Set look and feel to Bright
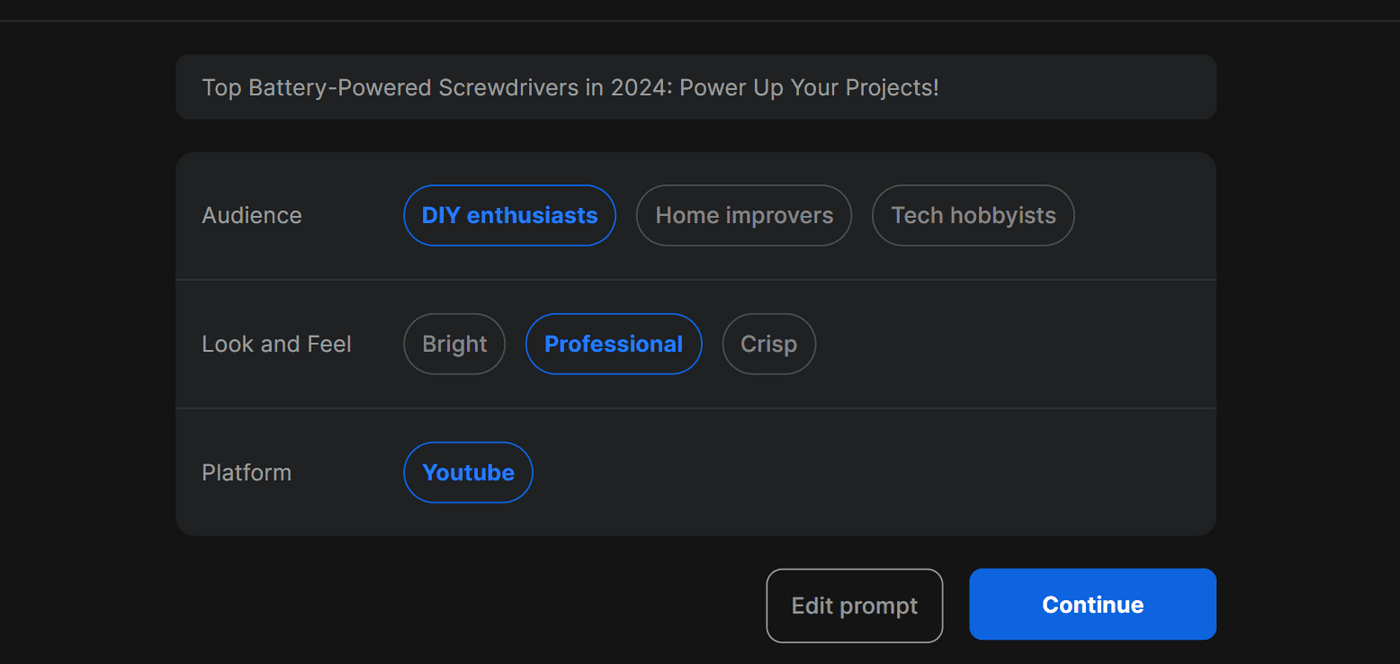 454,344
